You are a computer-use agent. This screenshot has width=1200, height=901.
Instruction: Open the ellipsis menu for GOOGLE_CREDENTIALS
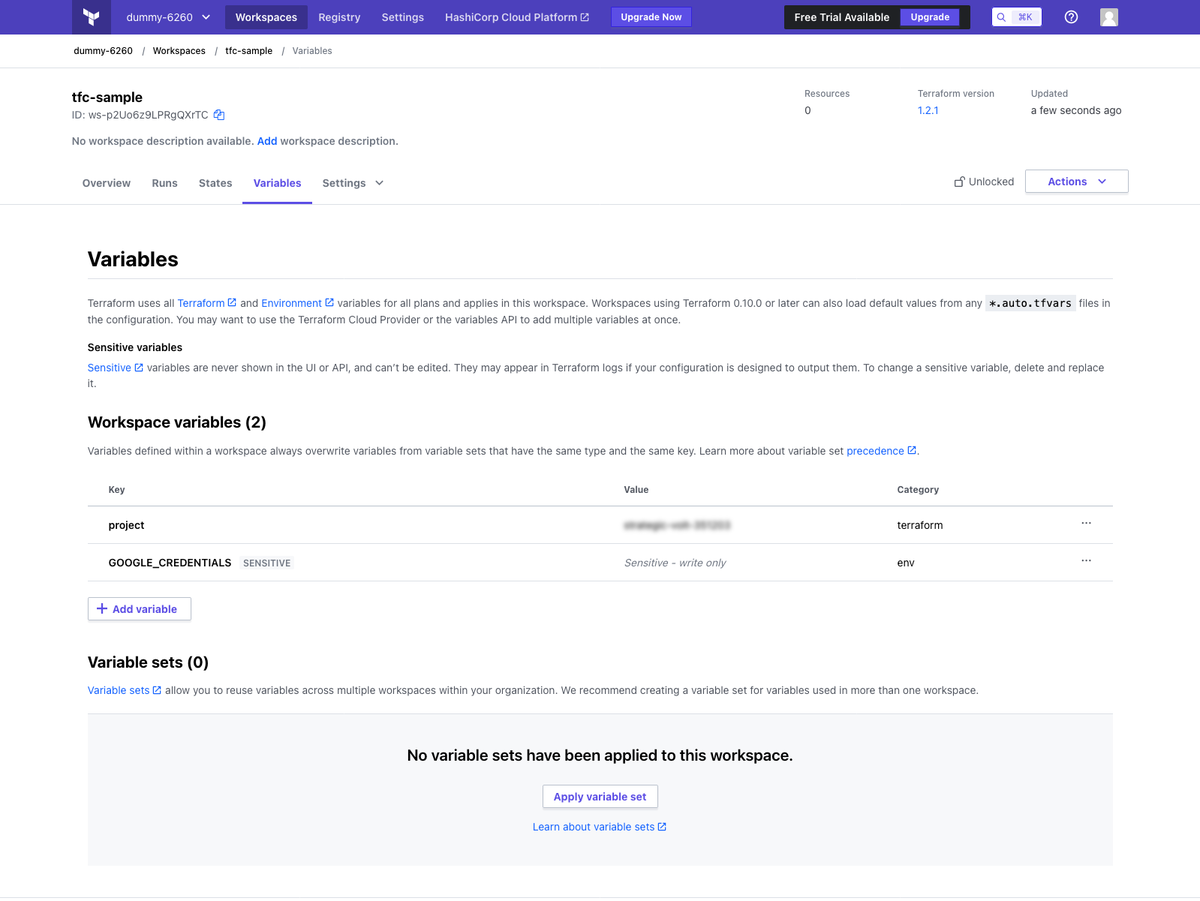pyautogui.click(x=1086, y=562)
